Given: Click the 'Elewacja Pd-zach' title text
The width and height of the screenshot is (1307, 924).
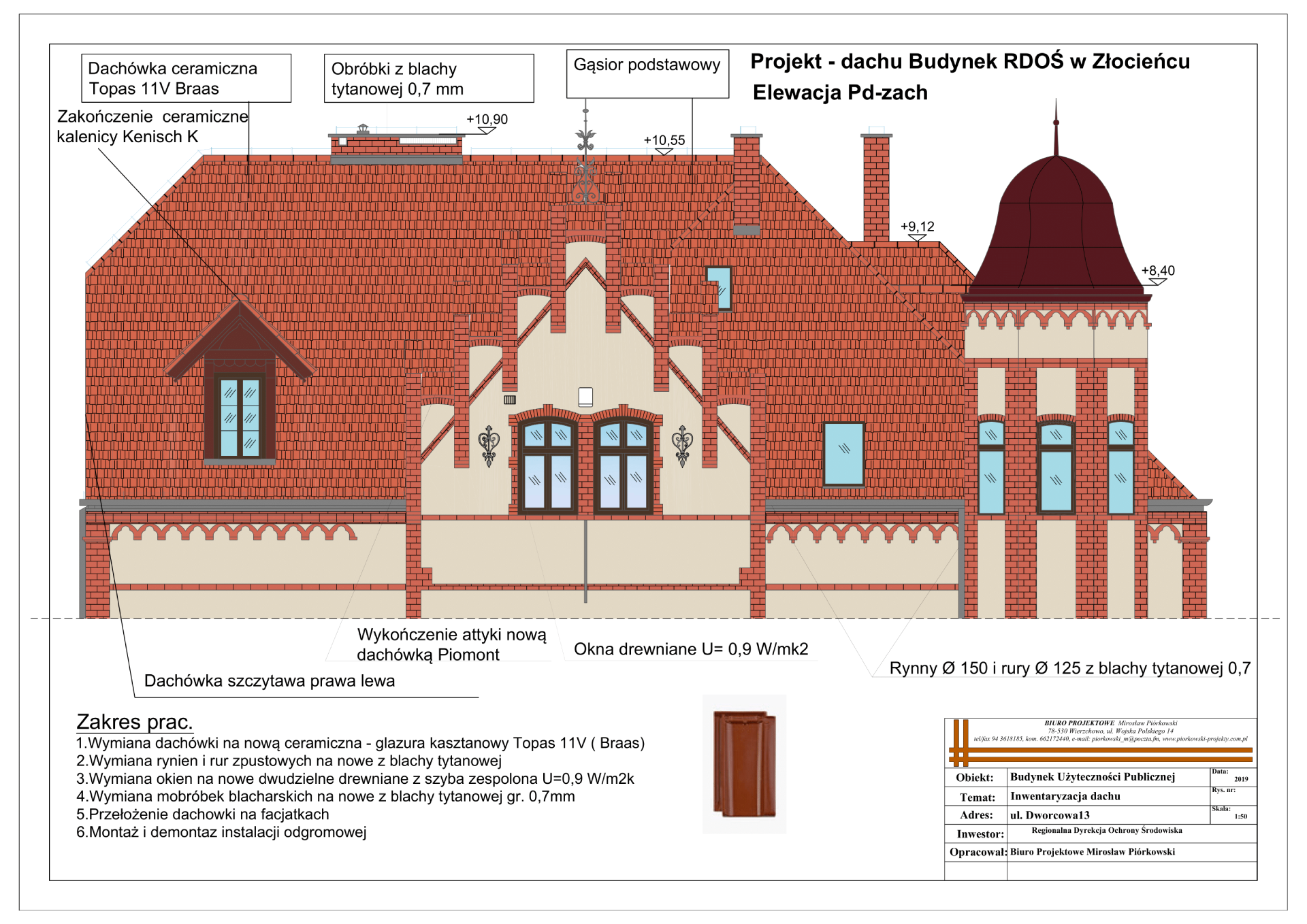Looking at the screenshot, I should click(x=839, y=93).
